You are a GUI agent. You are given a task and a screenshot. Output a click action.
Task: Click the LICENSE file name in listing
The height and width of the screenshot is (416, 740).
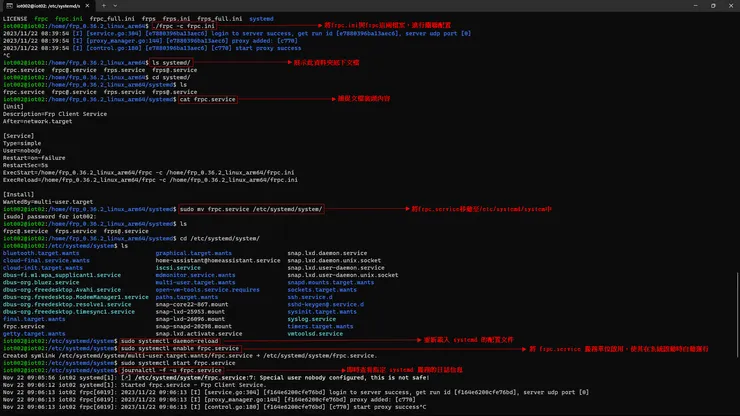pos(15,19)
